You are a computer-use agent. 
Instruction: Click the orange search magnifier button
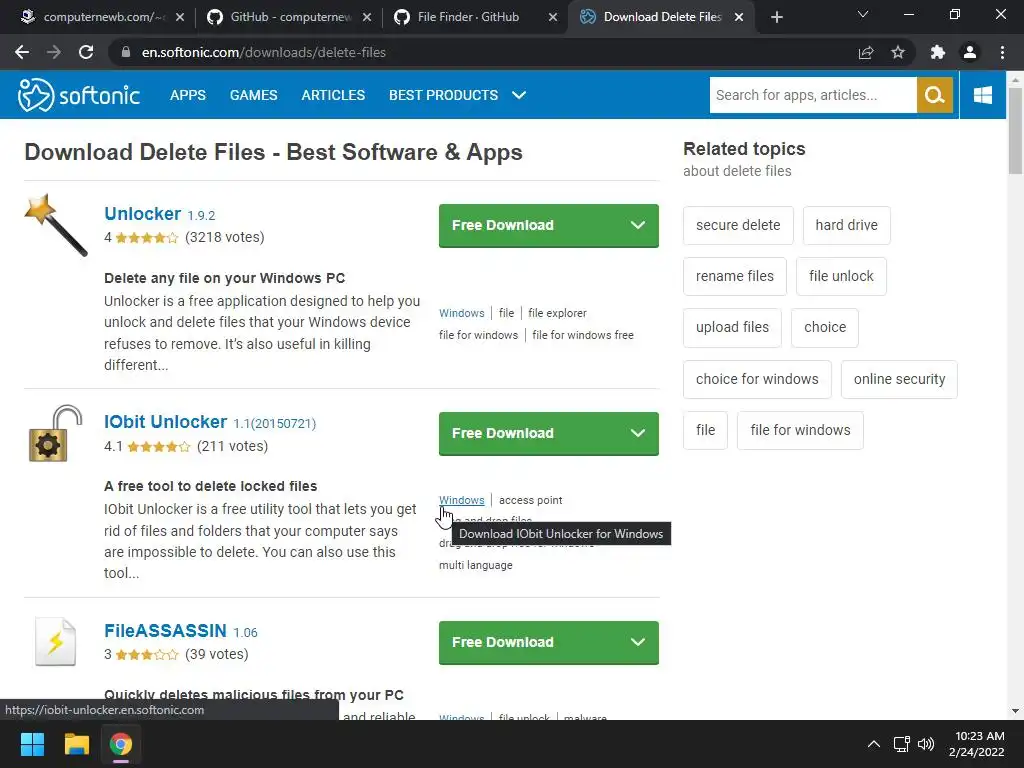coord(935,95)
